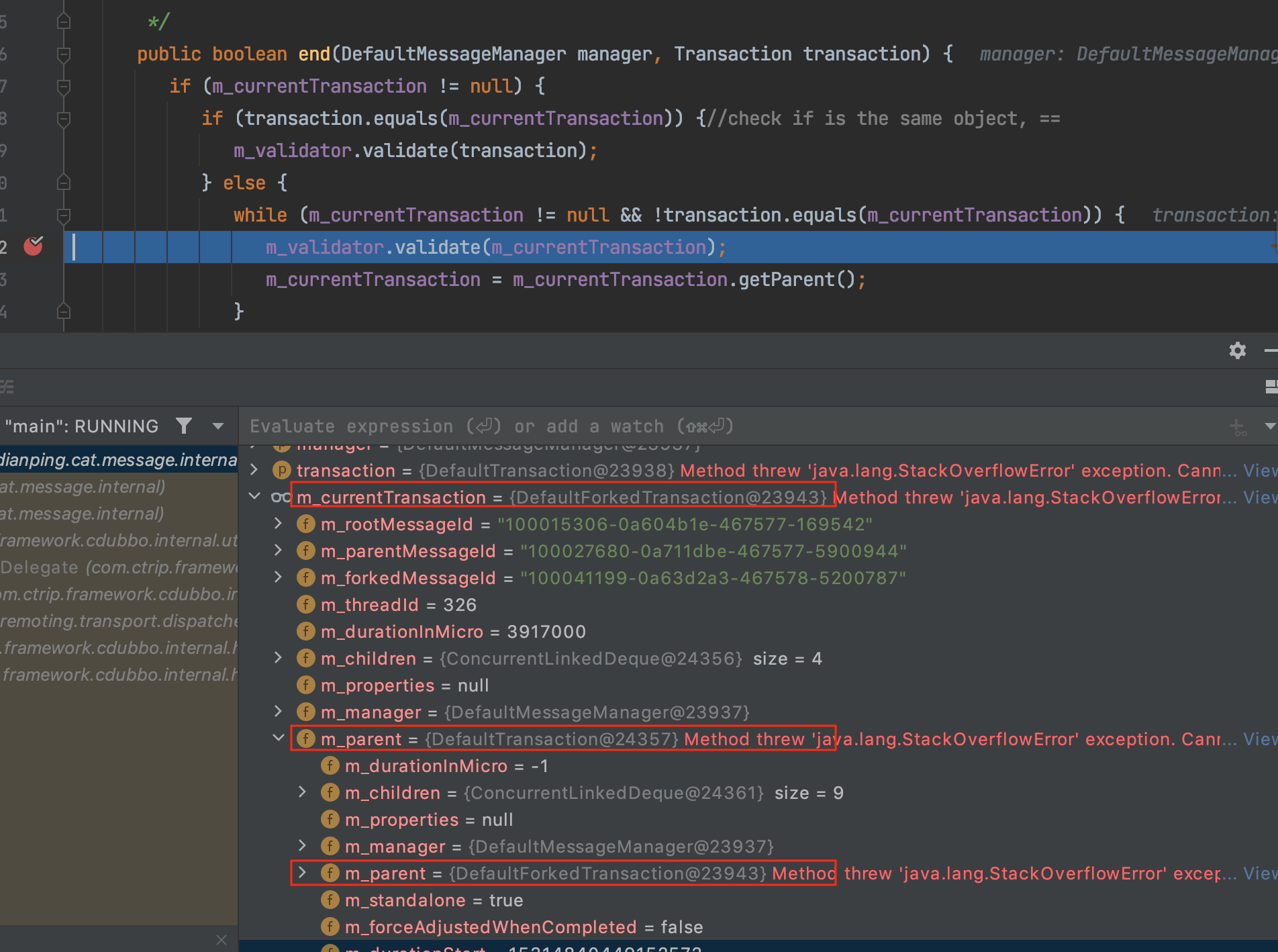Fold the while loop at its gutter marker

point(64,215)
